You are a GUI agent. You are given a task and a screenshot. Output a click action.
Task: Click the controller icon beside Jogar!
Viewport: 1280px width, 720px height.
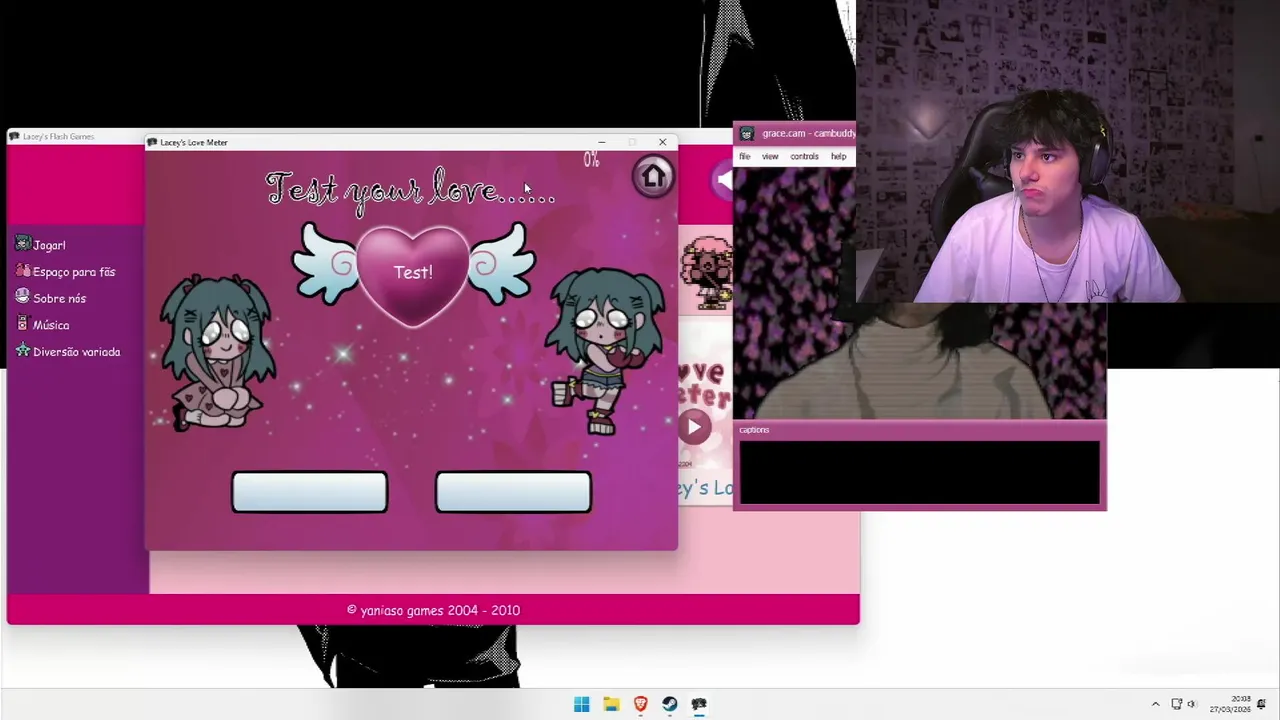[x=23, y=244]
